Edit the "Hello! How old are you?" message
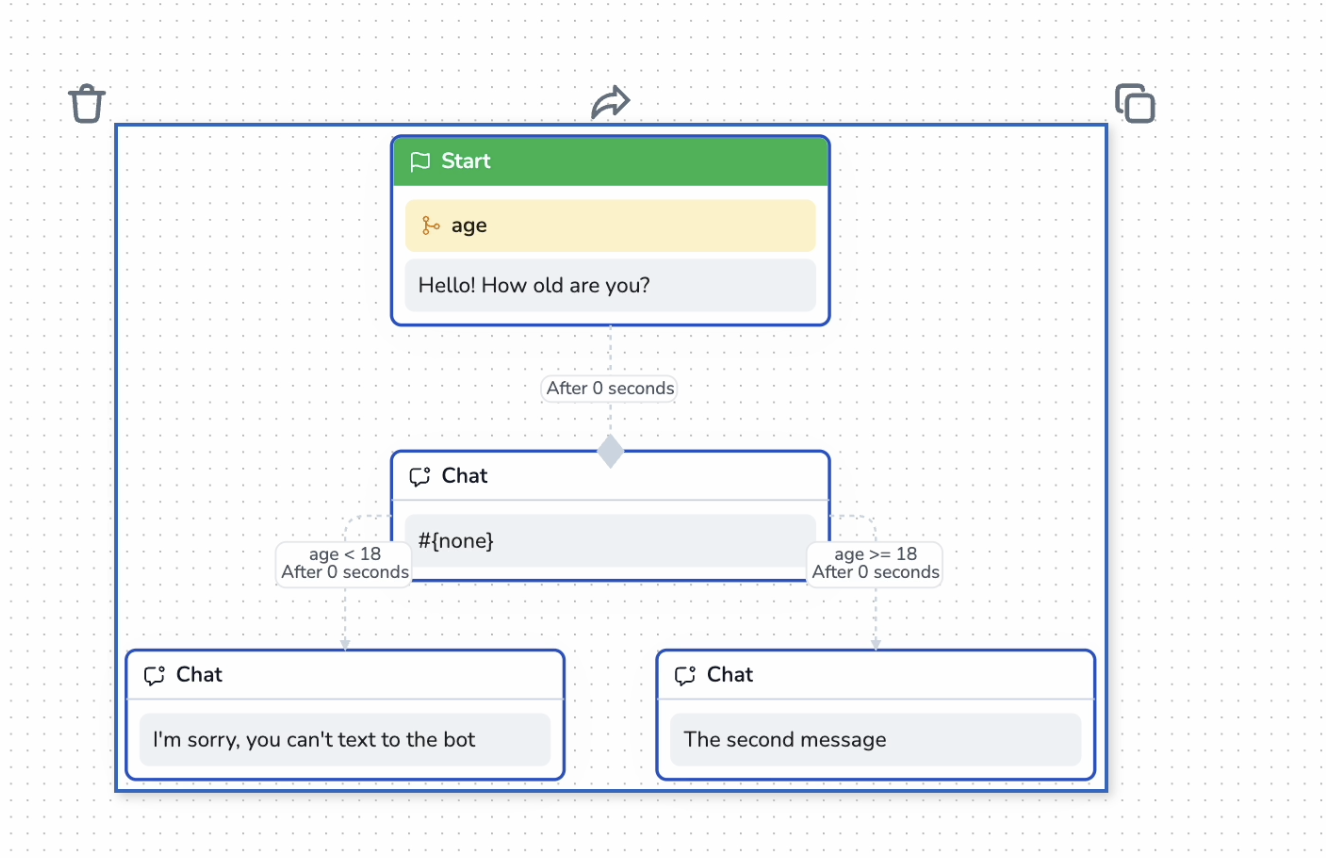This screenshot has width=1326, height=858. [x=610, y=286]
